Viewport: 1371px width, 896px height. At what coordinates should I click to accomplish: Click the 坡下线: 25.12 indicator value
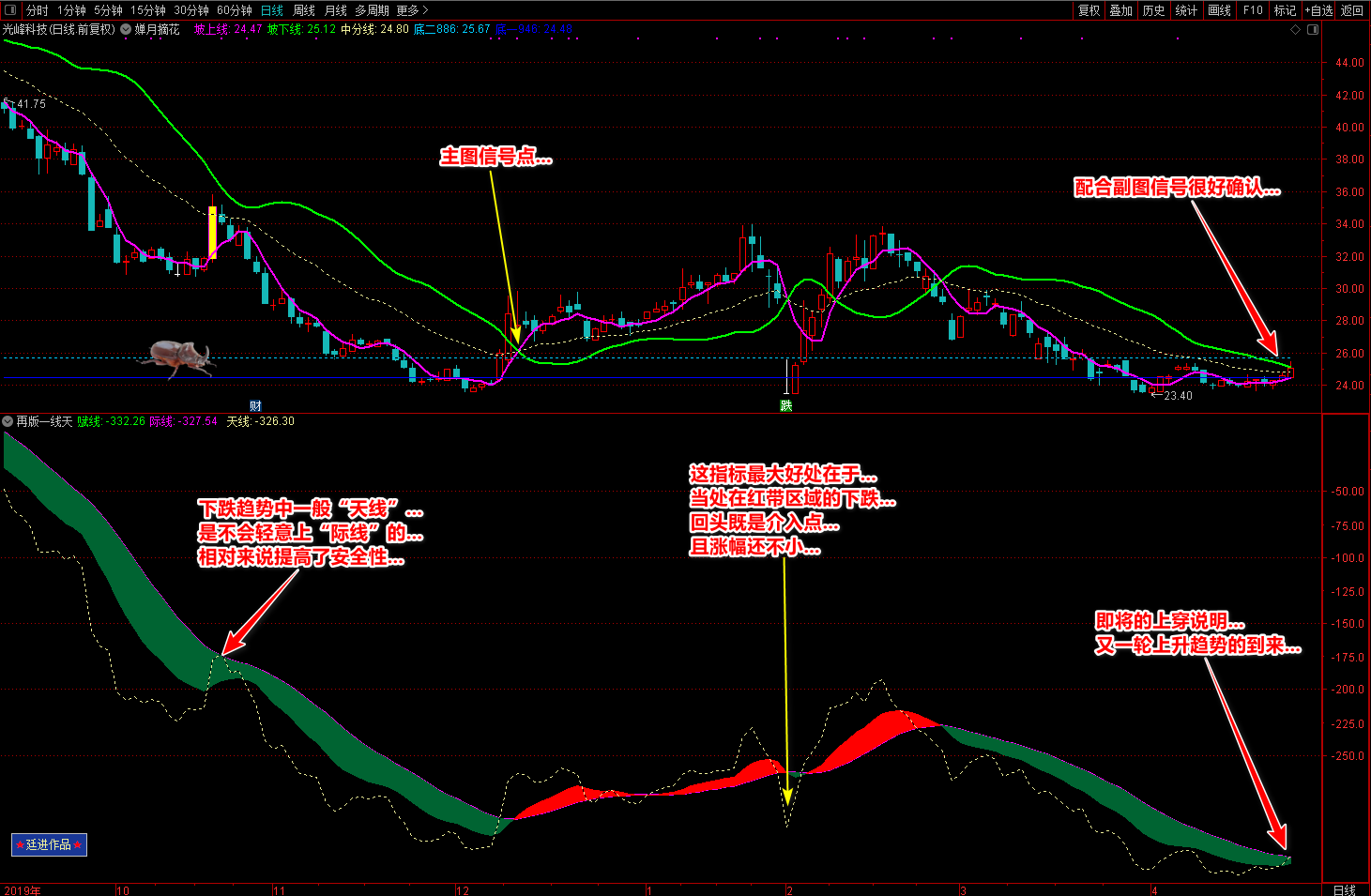coord(301,29)
